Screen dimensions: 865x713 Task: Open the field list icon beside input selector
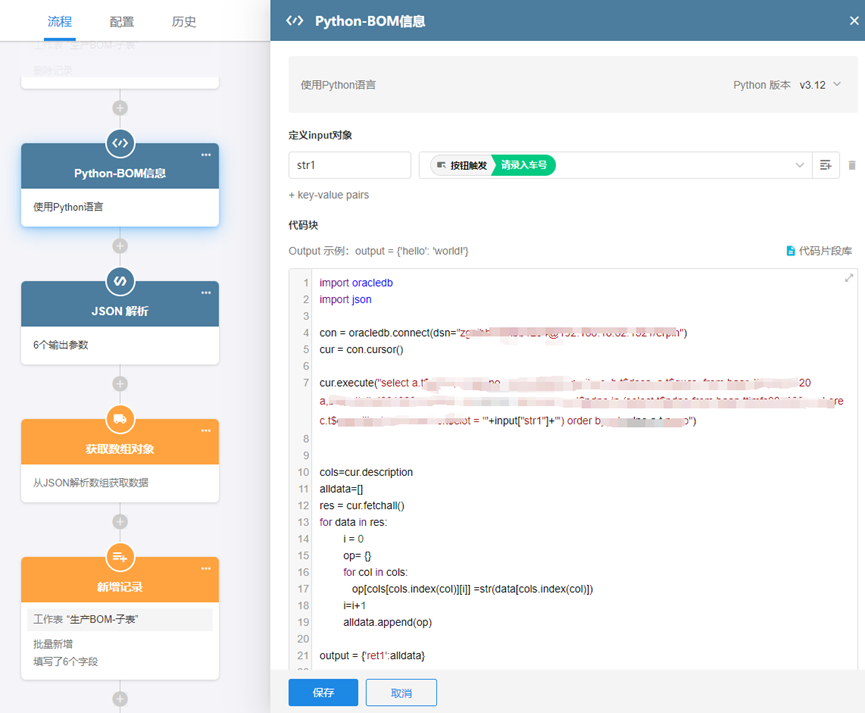(826, 165)
